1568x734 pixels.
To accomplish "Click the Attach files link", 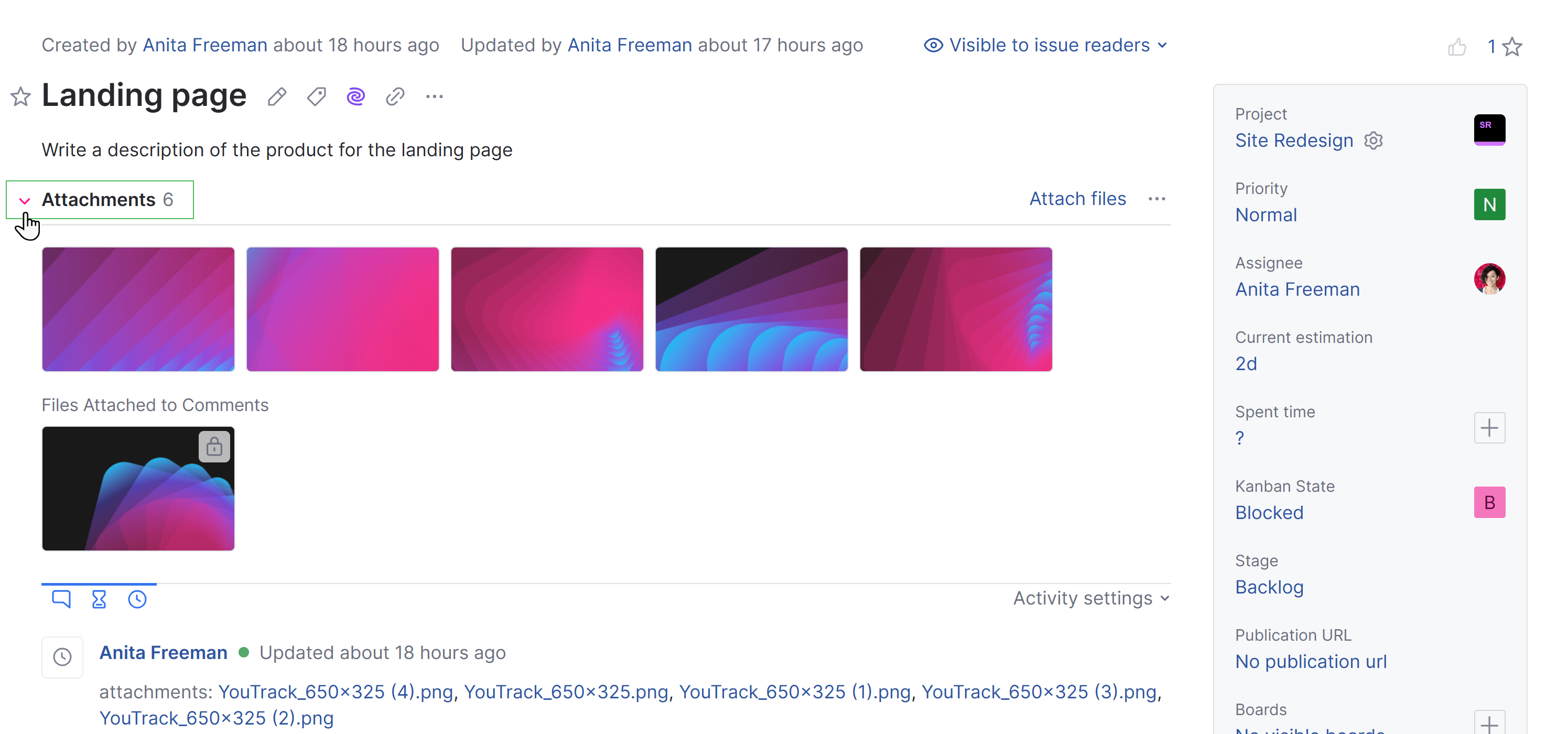I will 1077,199.
